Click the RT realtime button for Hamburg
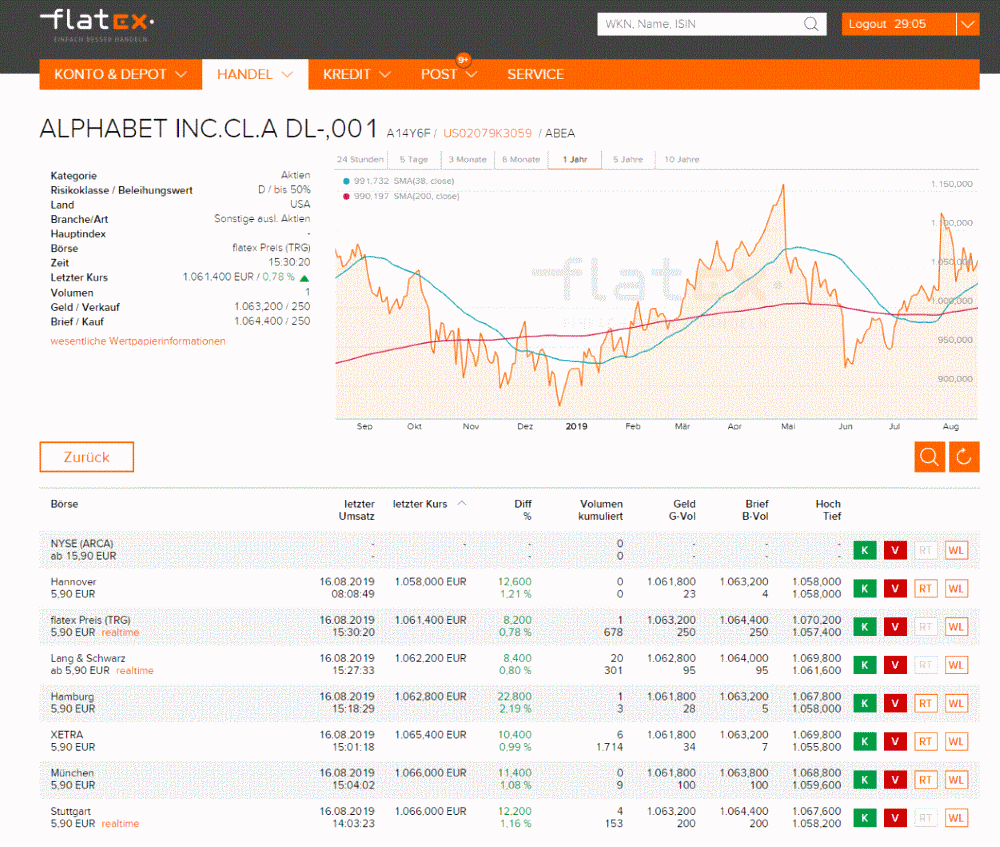The width and height of the screenshot is (1000, 847). [925, 703]
